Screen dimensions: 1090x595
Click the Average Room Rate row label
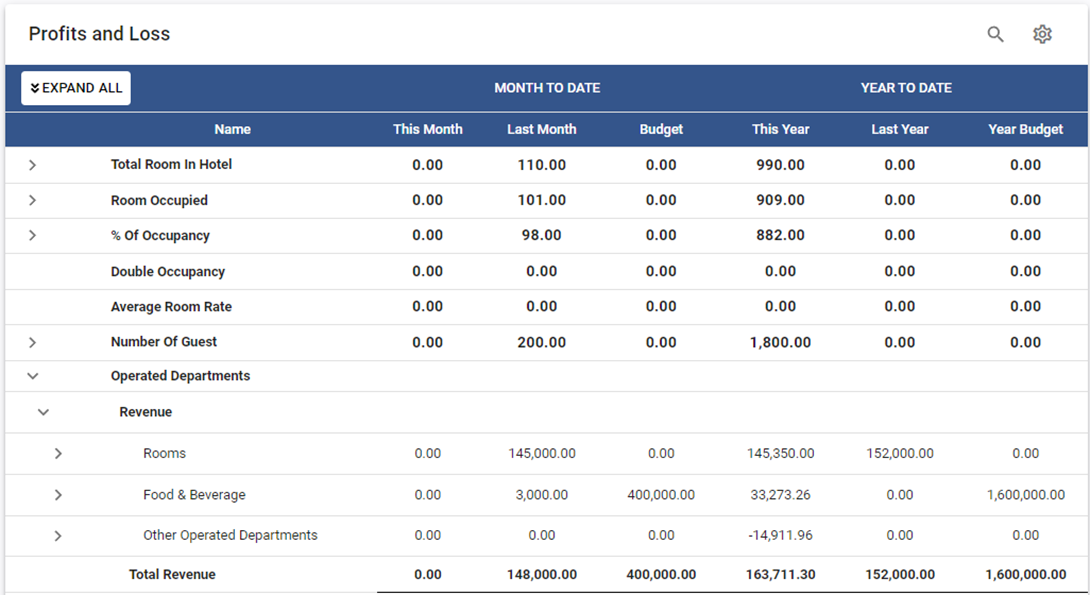pyautogui.click(x=171, y=307)
